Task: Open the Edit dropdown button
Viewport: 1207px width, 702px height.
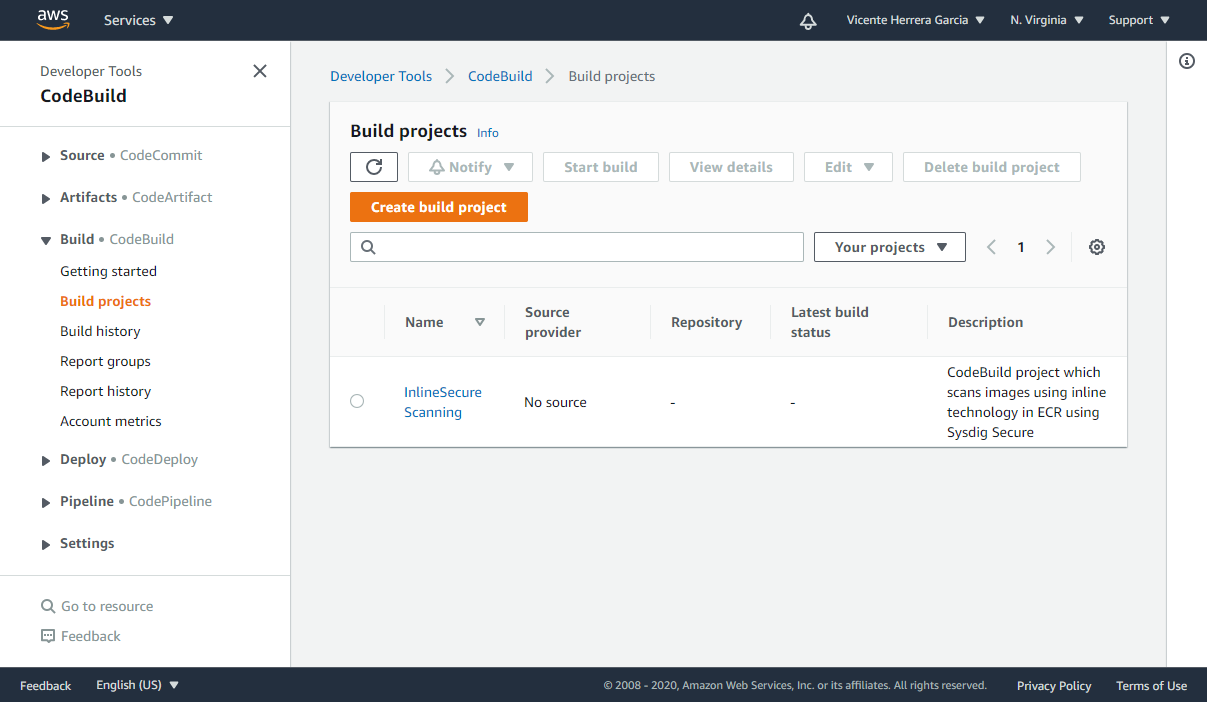Action: [x=848, y=167]
